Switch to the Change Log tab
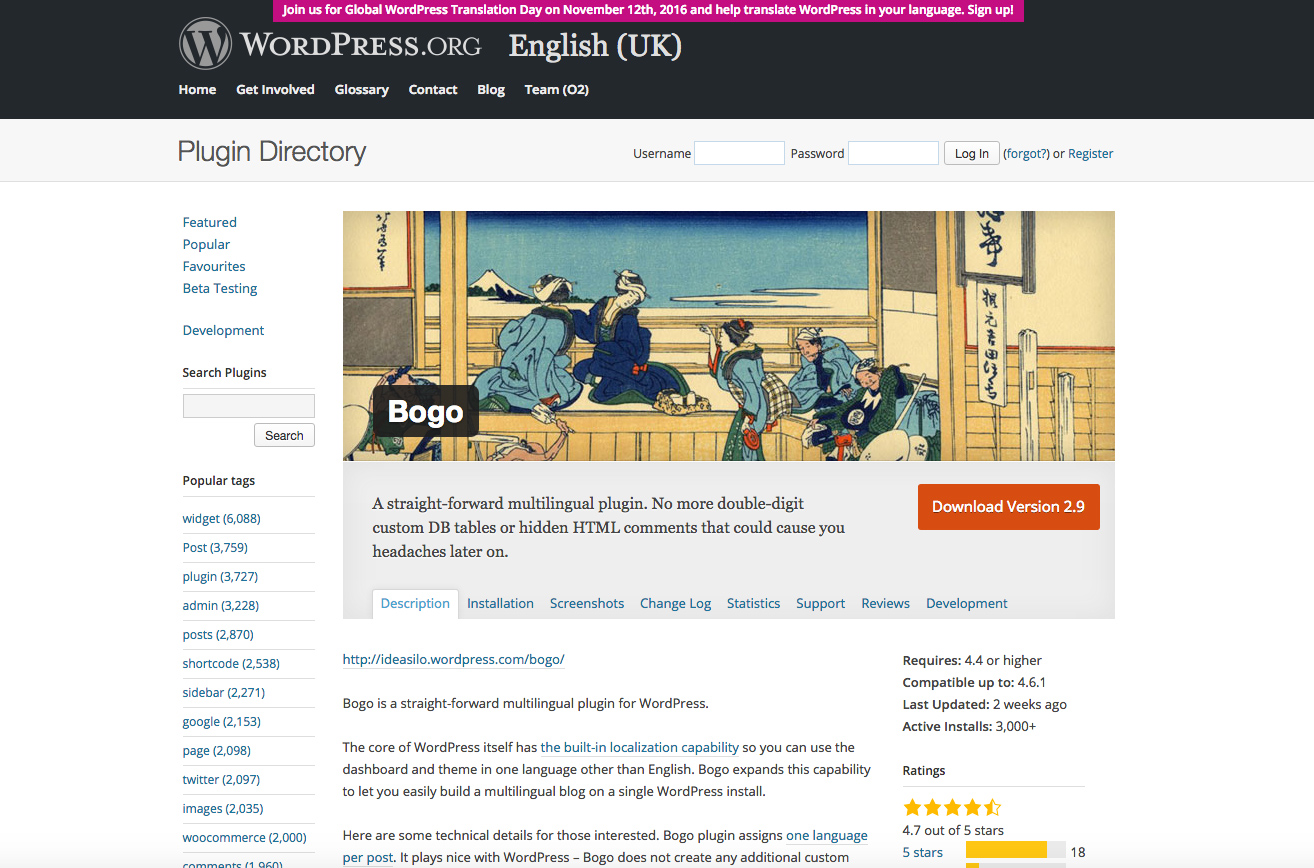 [x=675, y=603]
